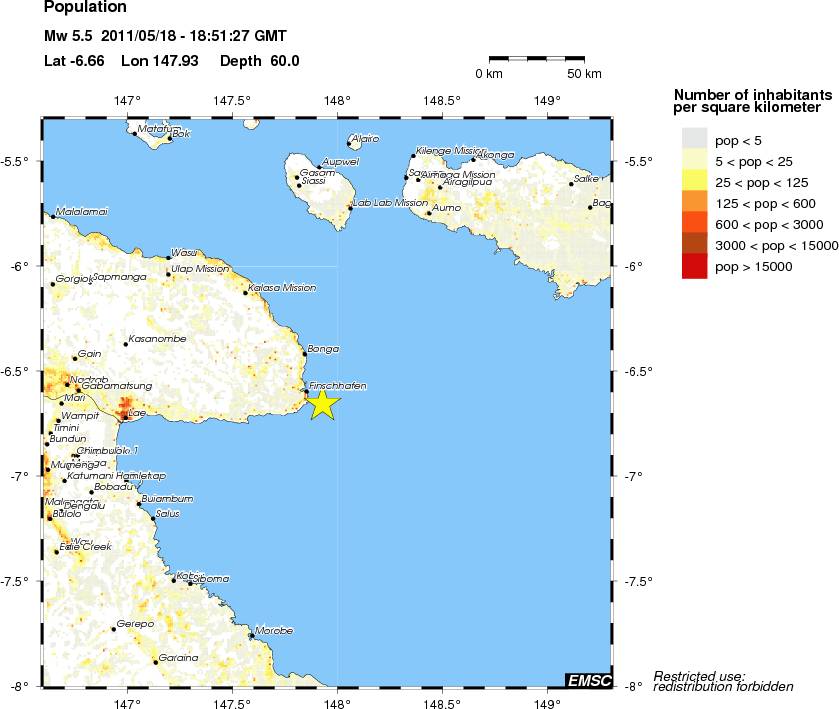Click the Kalasa Mission marker dot
Viewport: 839px width, 709px height.
245,292
